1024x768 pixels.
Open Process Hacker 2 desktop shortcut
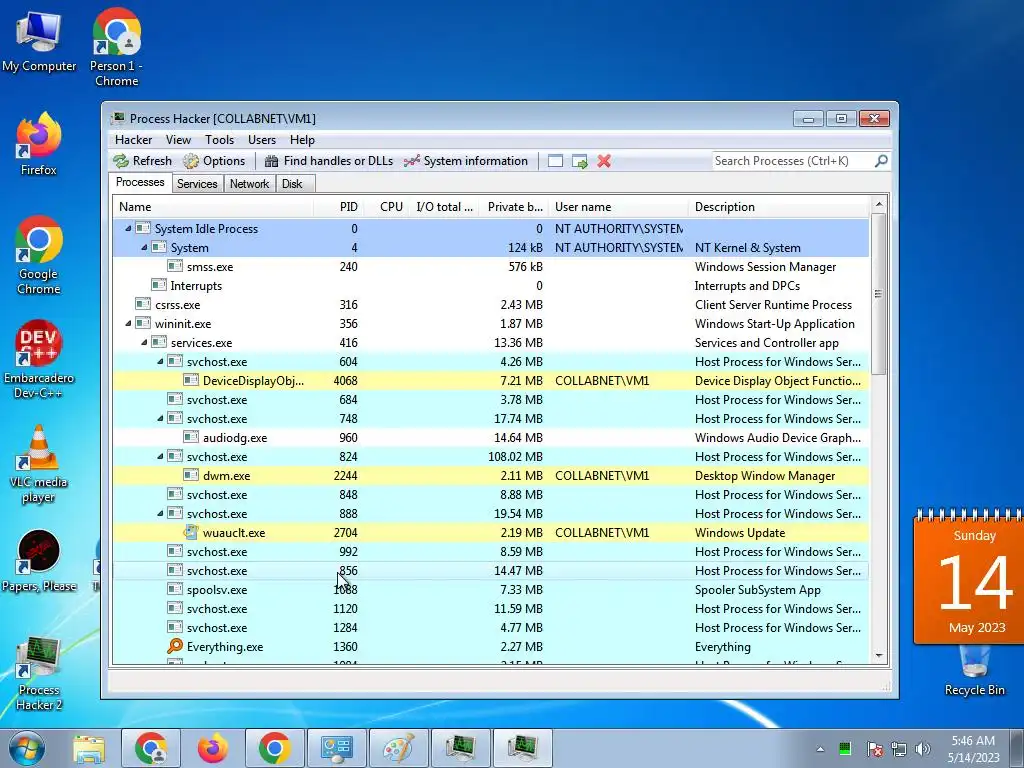(39, 674)
